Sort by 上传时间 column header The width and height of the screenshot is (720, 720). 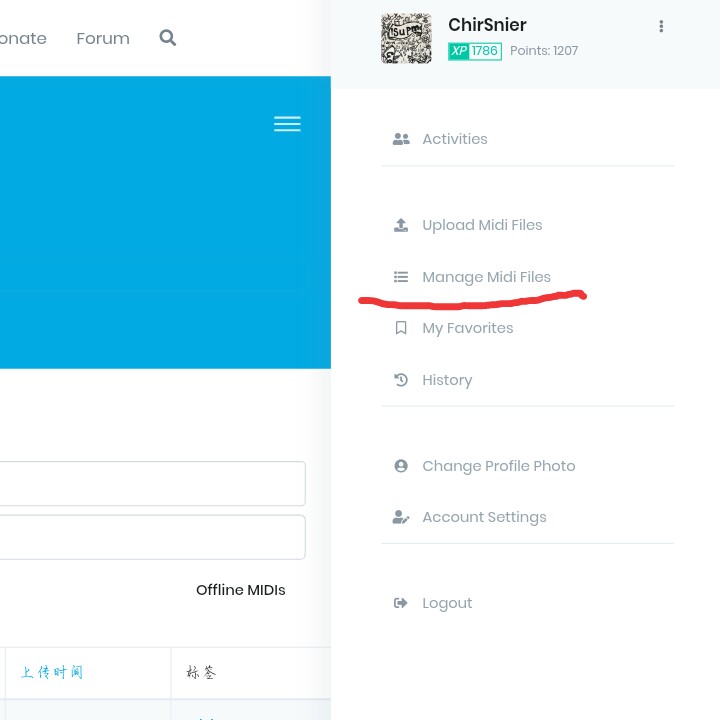pos(52,672)
